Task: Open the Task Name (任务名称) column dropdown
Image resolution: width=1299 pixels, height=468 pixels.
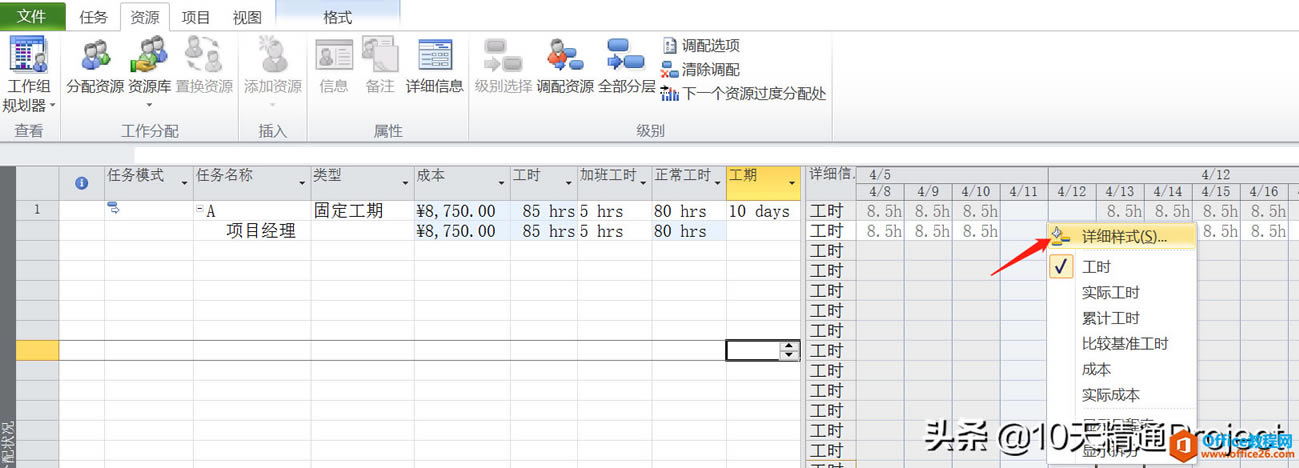Action: [302, 183]
